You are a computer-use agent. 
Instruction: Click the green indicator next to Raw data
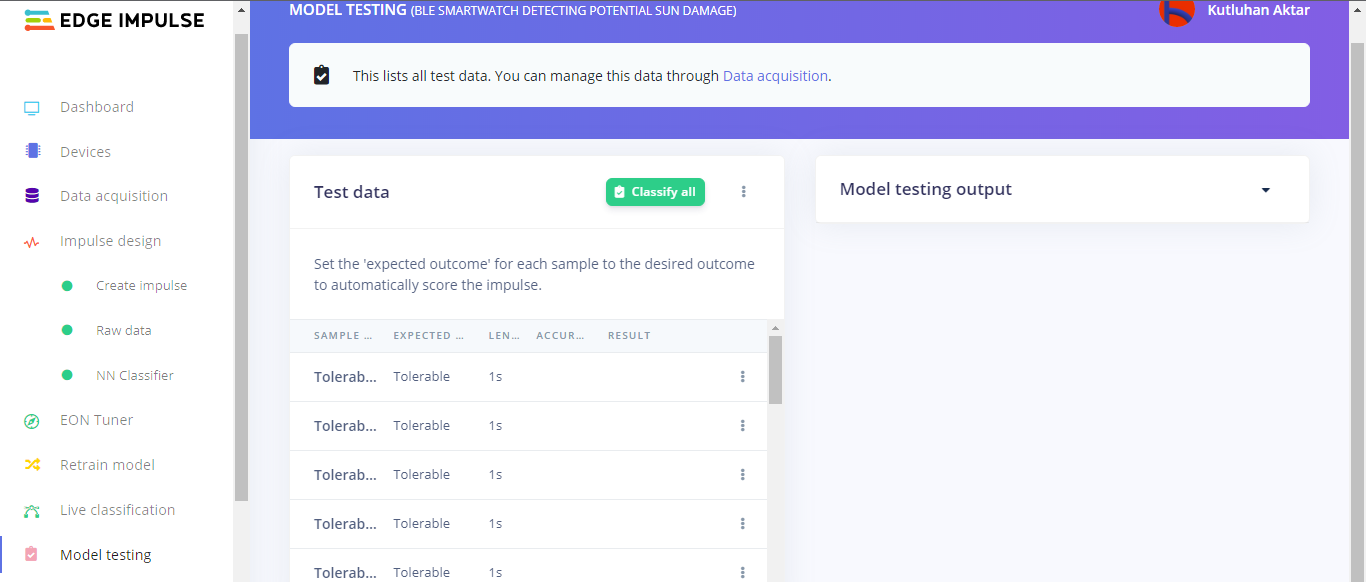(67, 330)
